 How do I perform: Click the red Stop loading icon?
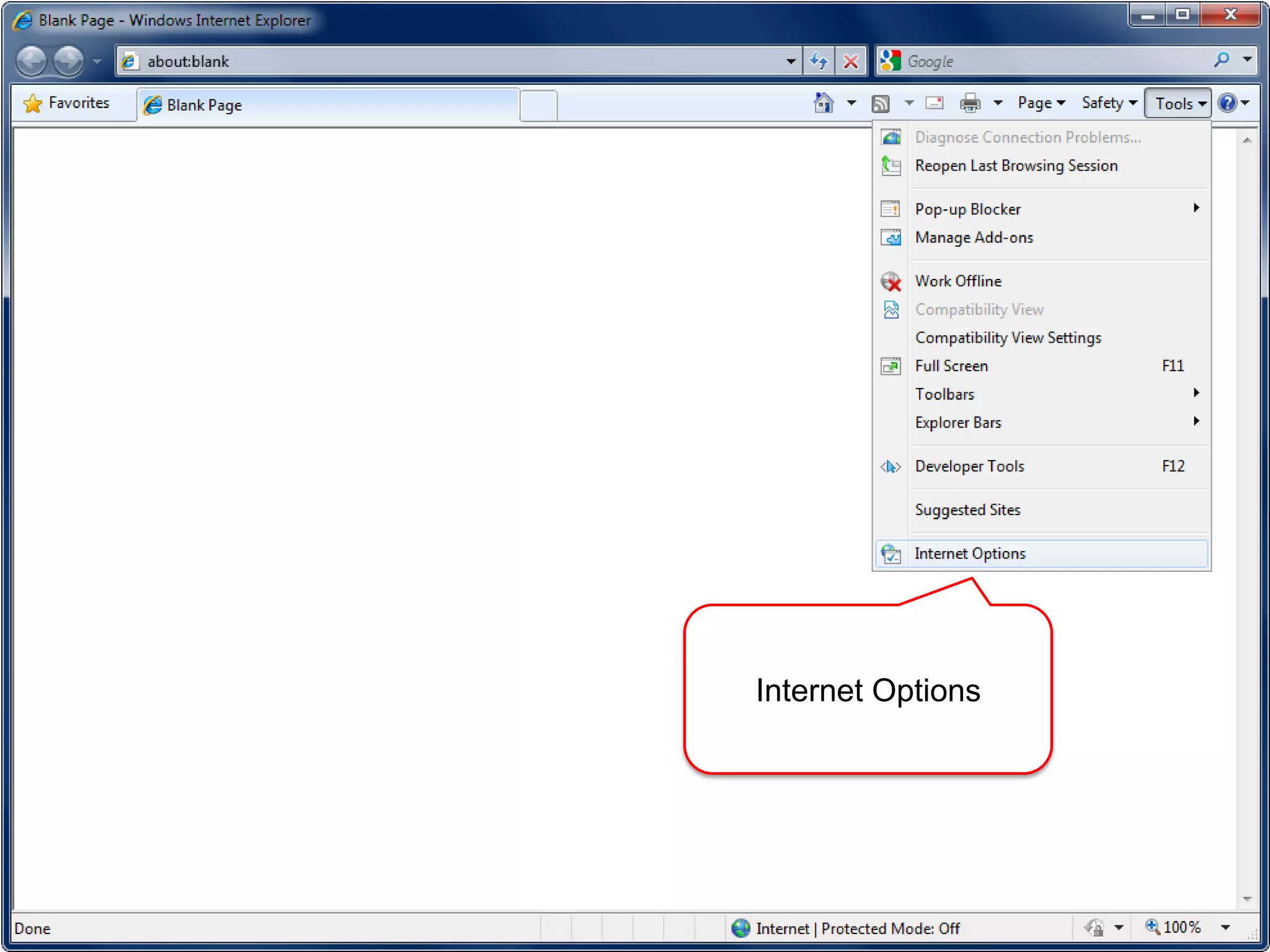point(851,61)
